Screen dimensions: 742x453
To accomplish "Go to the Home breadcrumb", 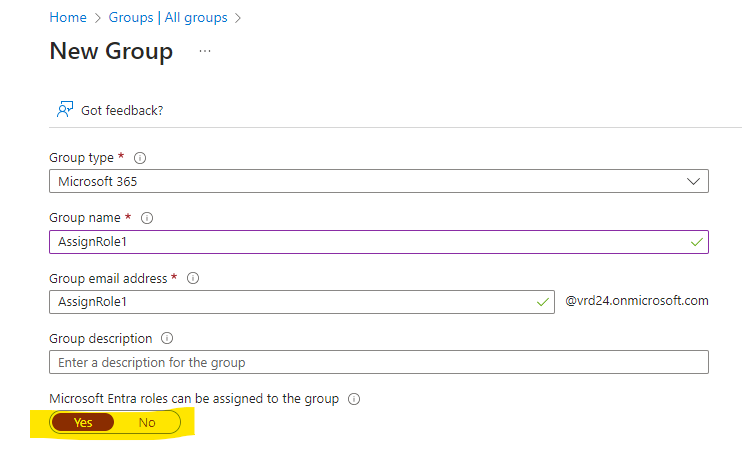I will (x=68, y=18).
